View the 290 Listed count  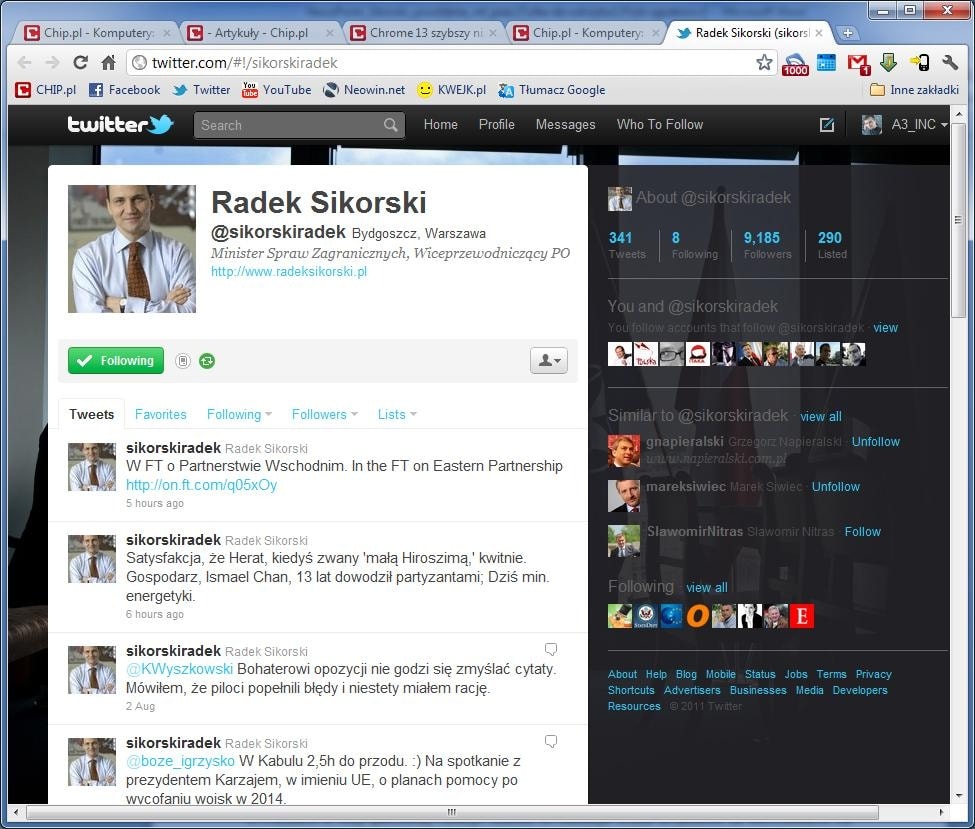click(x=832, y=245)
